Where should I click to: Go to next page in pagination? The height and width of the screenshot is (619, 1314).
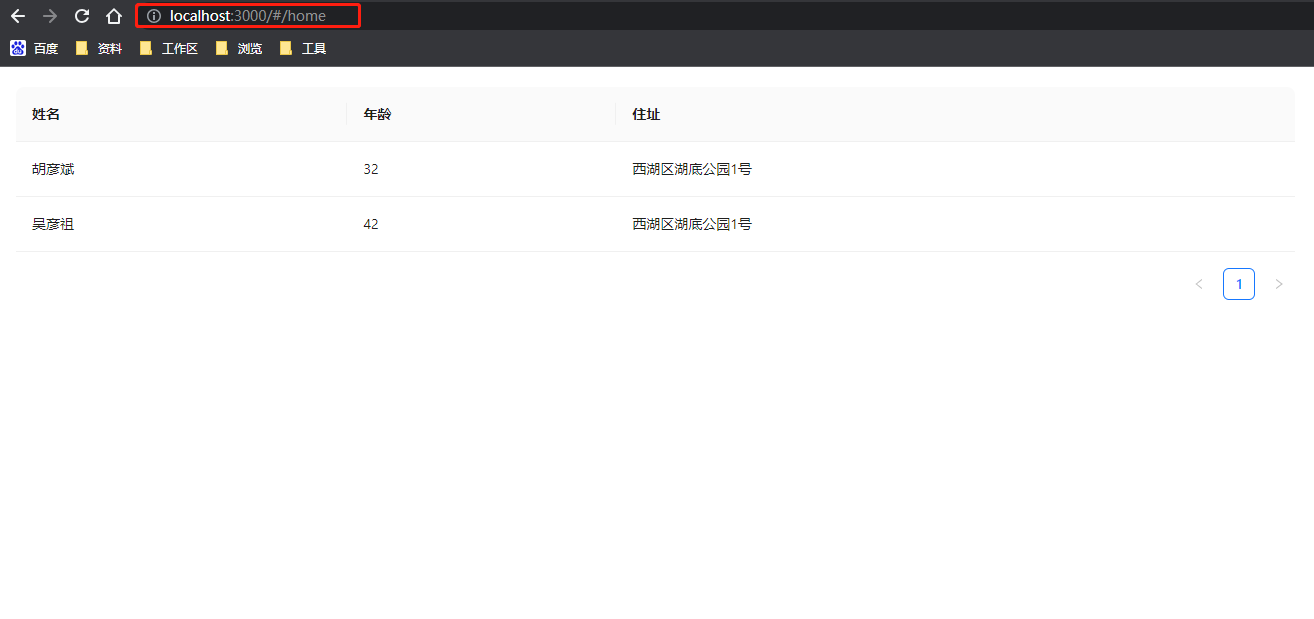[x=1279, y=284]
